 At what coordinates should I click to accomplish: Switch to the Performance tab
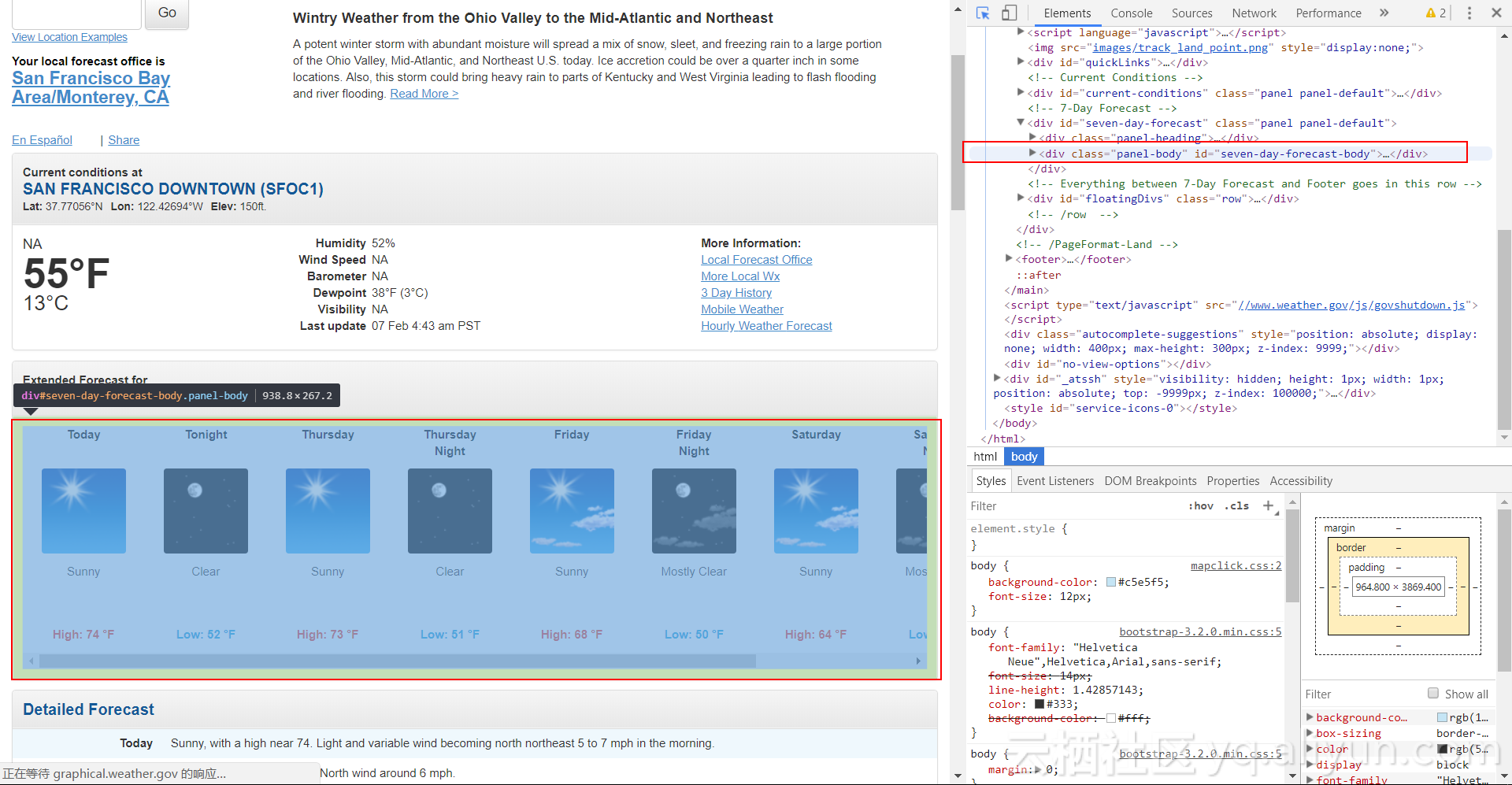1329,13
